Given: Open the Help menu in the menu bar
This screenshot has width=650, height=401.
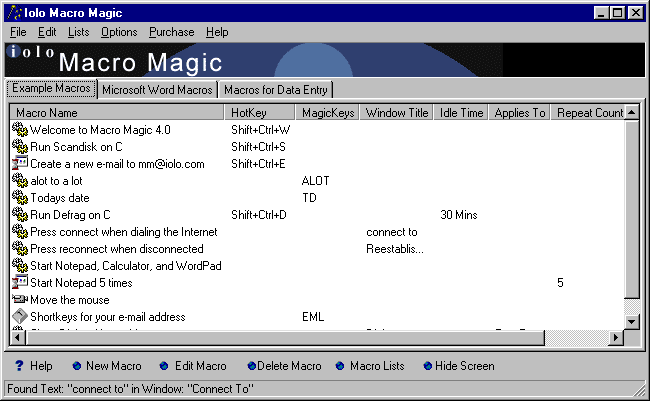Looking at the screenshot, I should point(217,32).
